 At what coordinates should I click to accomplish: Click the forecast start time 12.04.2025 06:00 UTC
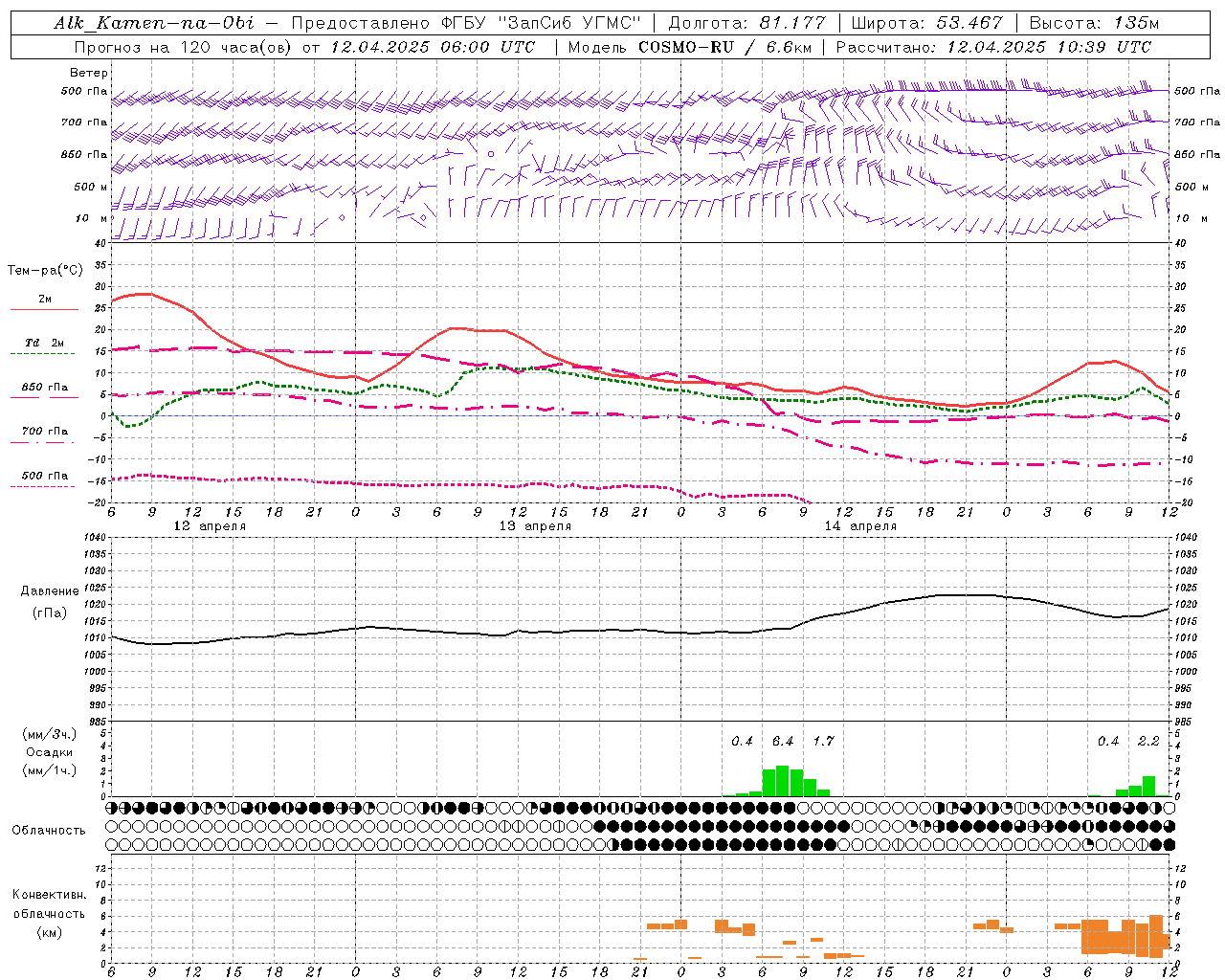[x=433, y=47]
